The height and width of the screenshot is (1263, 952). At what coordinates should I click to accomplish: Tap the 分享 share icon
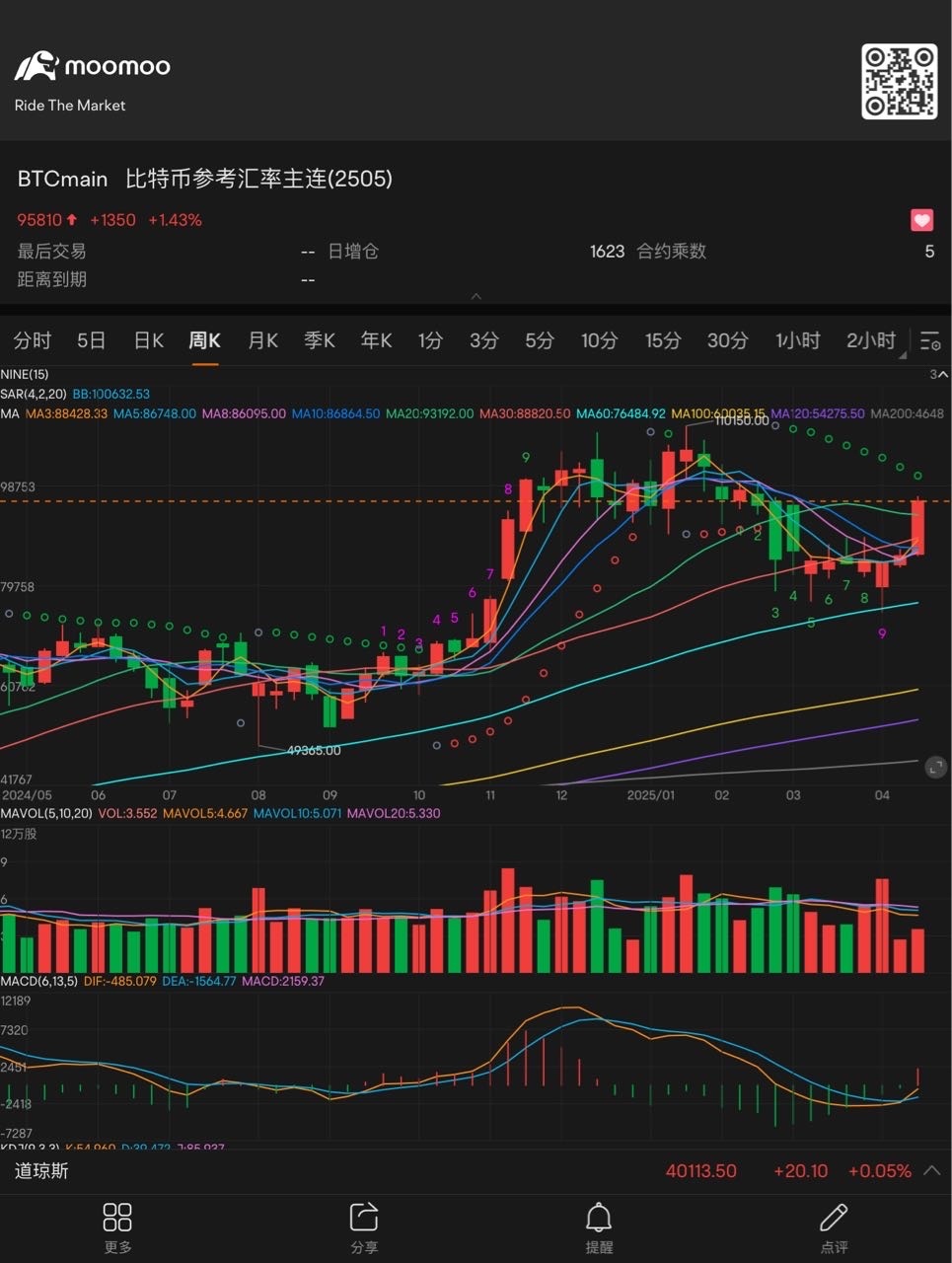click(x=364, y=1218)
